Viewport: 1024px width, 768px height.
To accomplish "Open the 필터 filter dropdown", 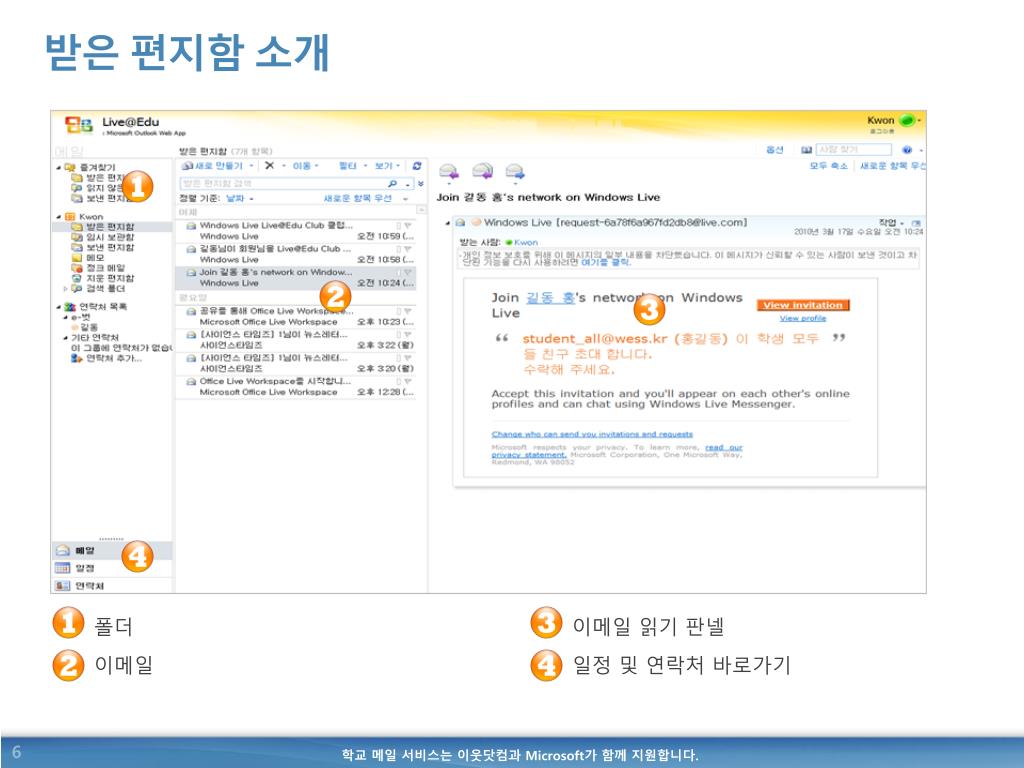I will click(x=353, y=166).
